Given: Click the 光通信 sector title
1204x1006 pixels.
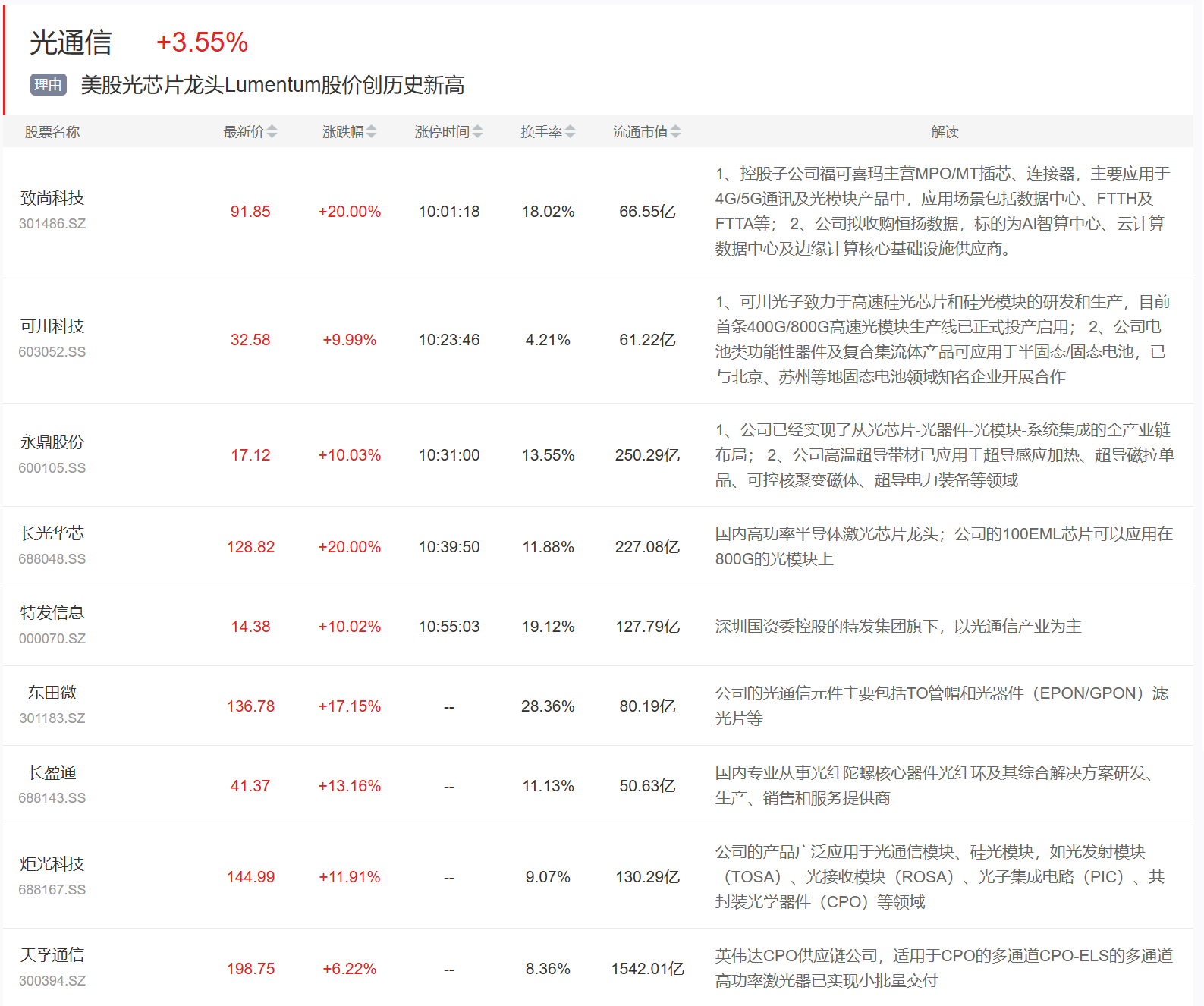Looking at the screenshot, I should (x=71, y=42).
